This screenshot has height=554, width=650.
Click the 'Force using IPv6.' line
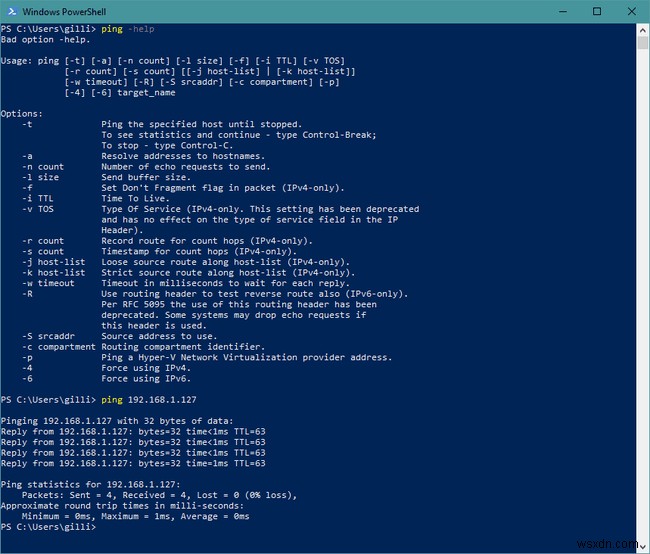[x=146, y=379]
